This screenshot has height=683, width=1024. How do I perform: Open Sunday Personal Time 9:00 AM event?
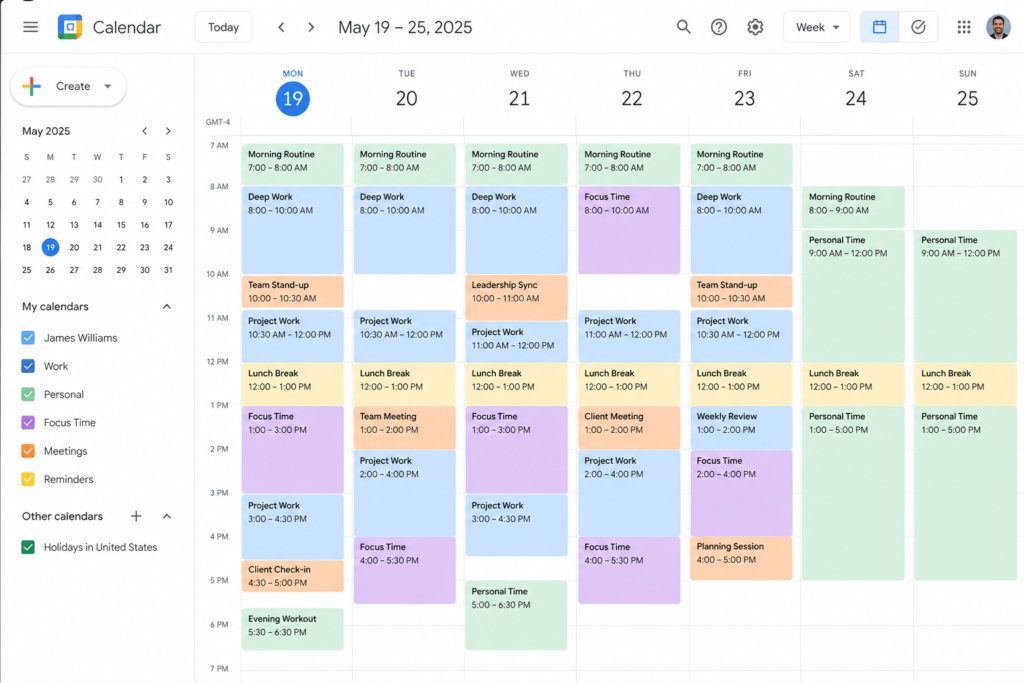coord(965,296)
